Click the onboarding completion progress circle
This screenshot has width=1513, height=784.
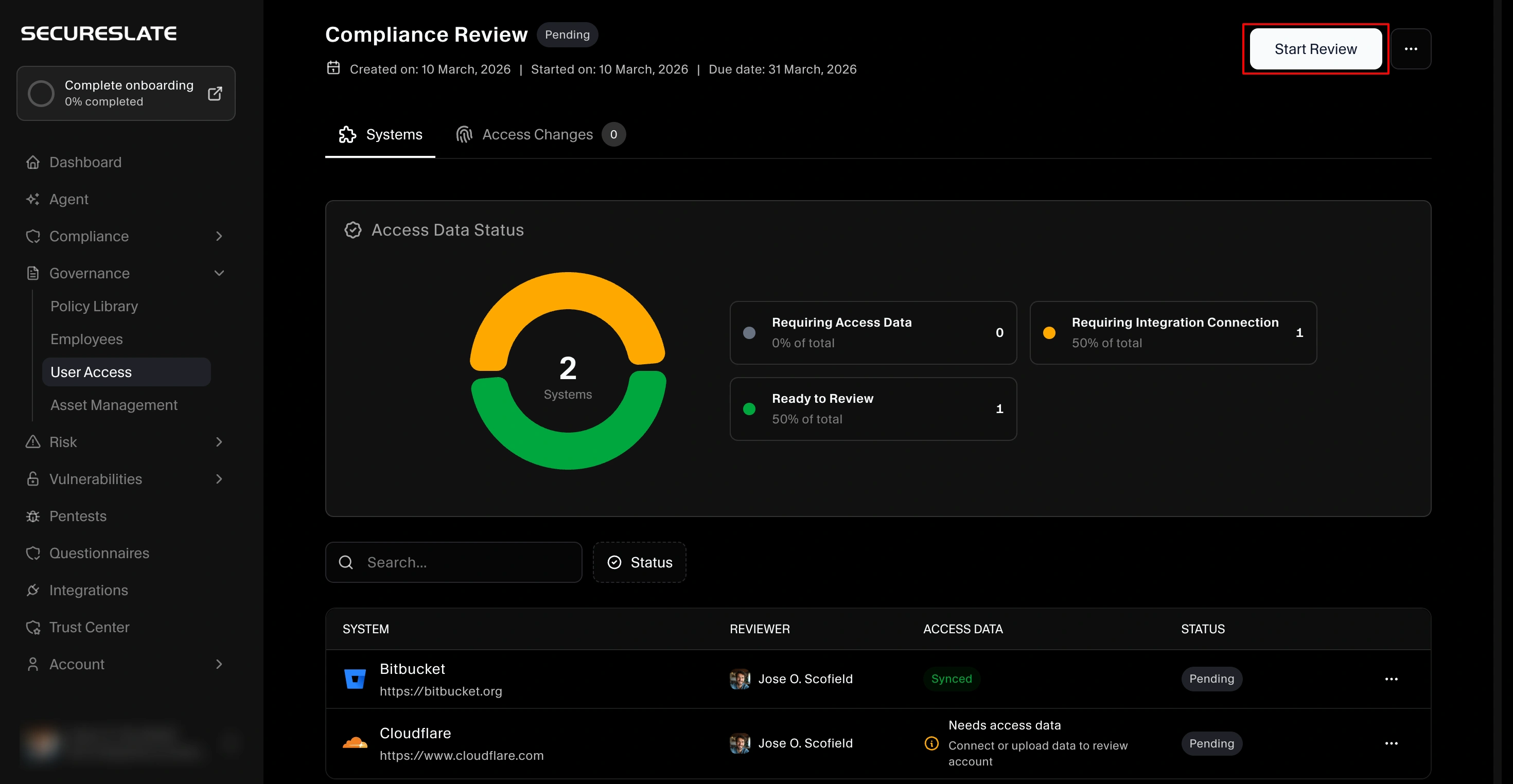[41, 93]
